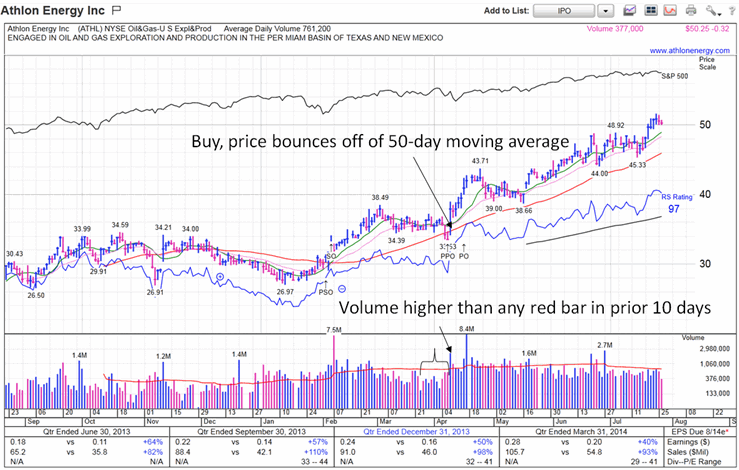Click the 2.7M volume peak label
739x470 pixels.
(605, 345)
